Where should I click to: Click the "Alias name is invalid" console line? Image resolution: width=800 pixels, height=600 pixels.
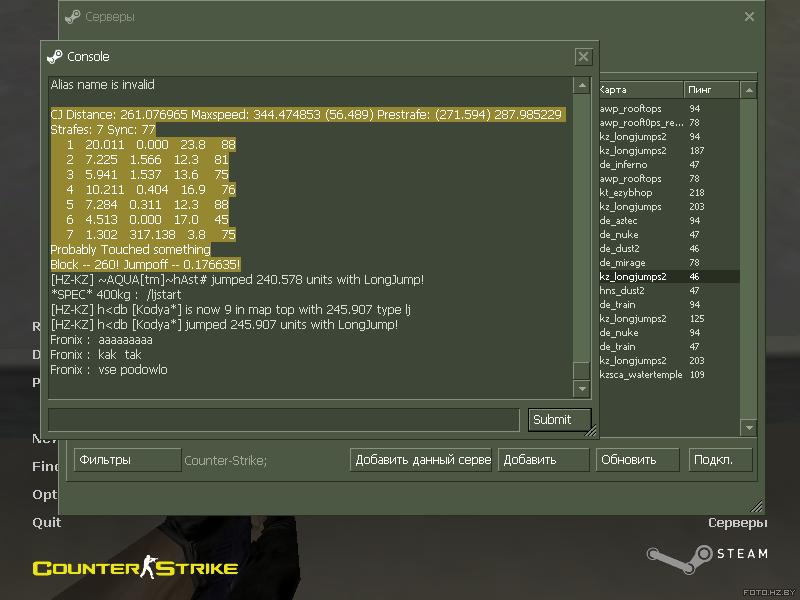103,85
